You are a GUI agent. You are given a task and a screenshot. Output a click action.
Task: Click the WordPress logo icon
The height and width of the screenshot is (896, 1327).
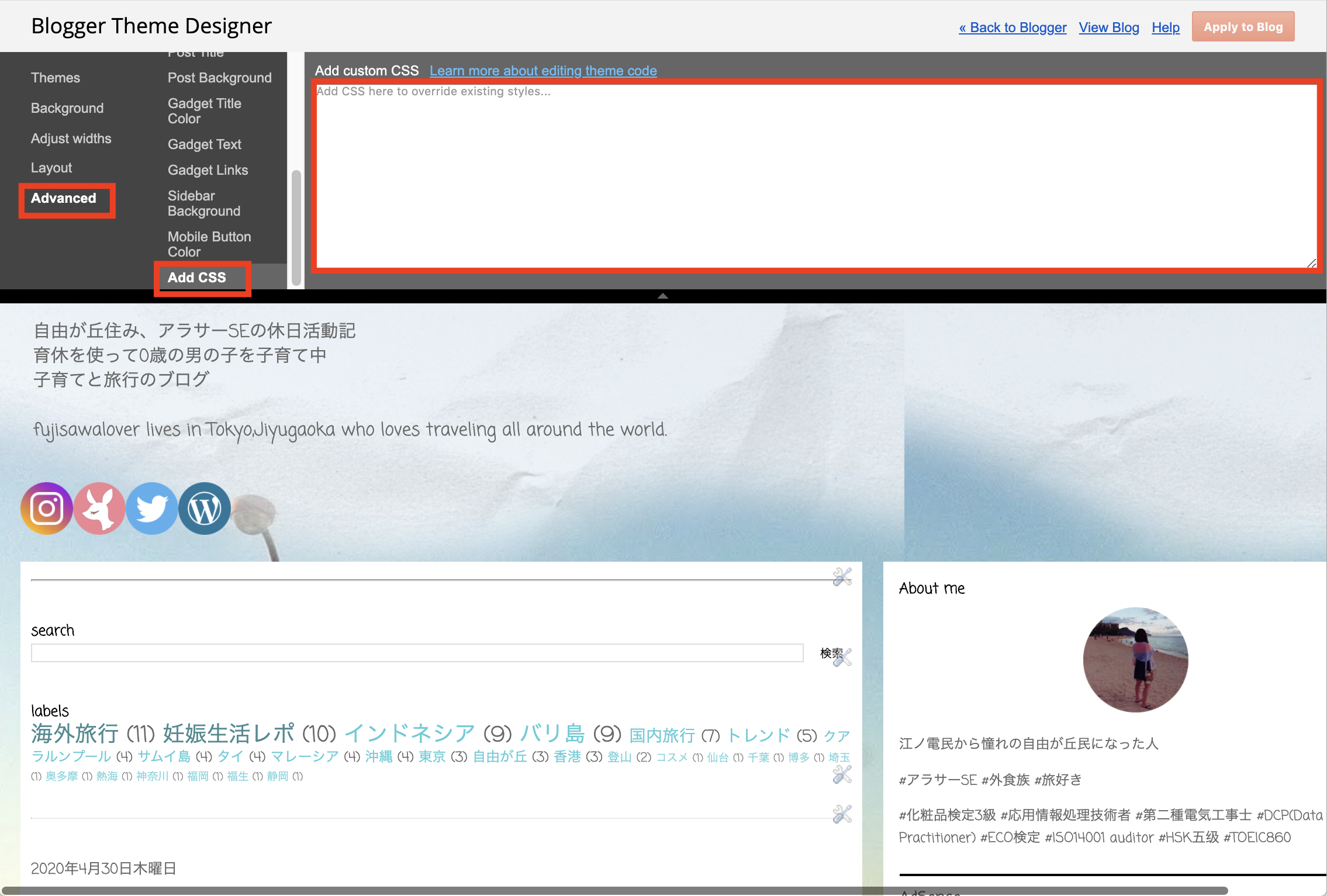205,508
